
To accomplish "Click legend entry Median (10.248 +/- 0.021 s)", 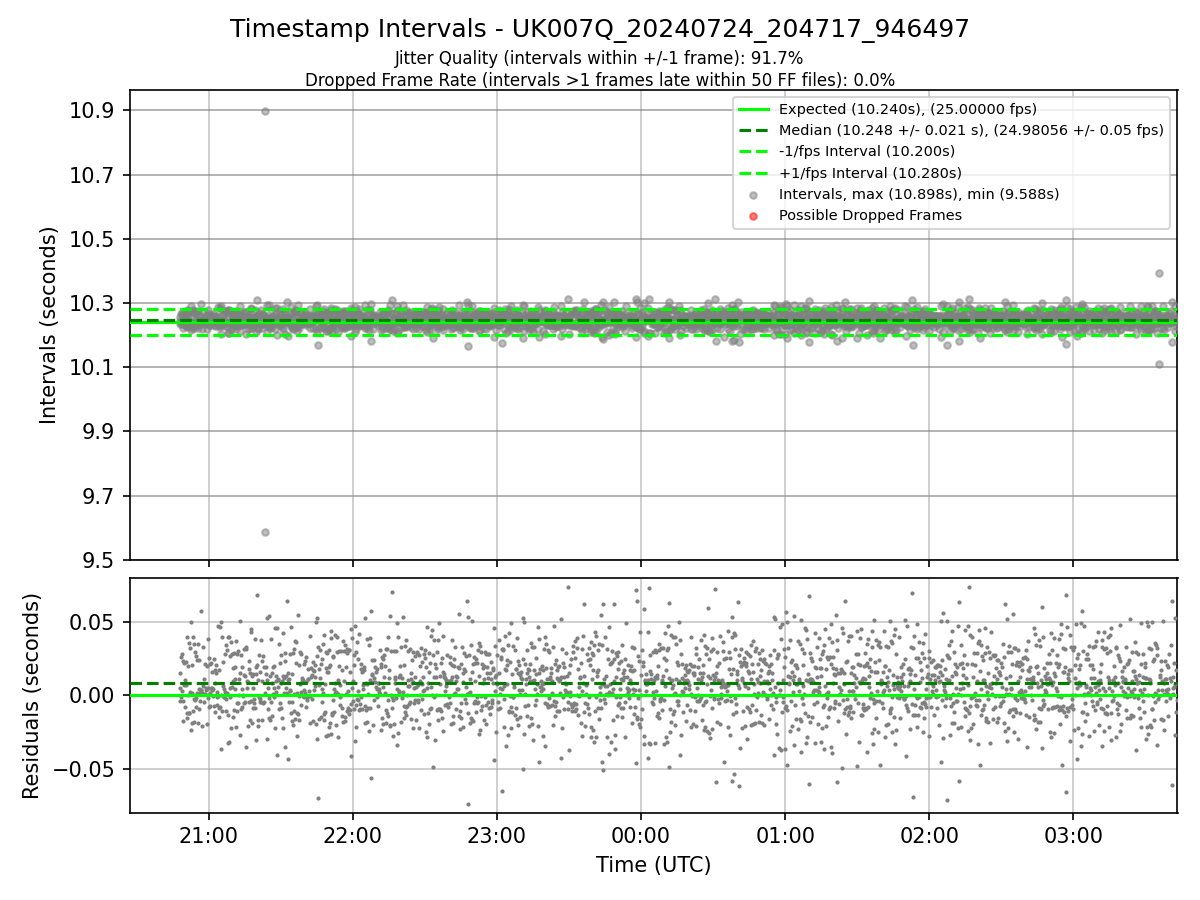I will tap(971, 130).
